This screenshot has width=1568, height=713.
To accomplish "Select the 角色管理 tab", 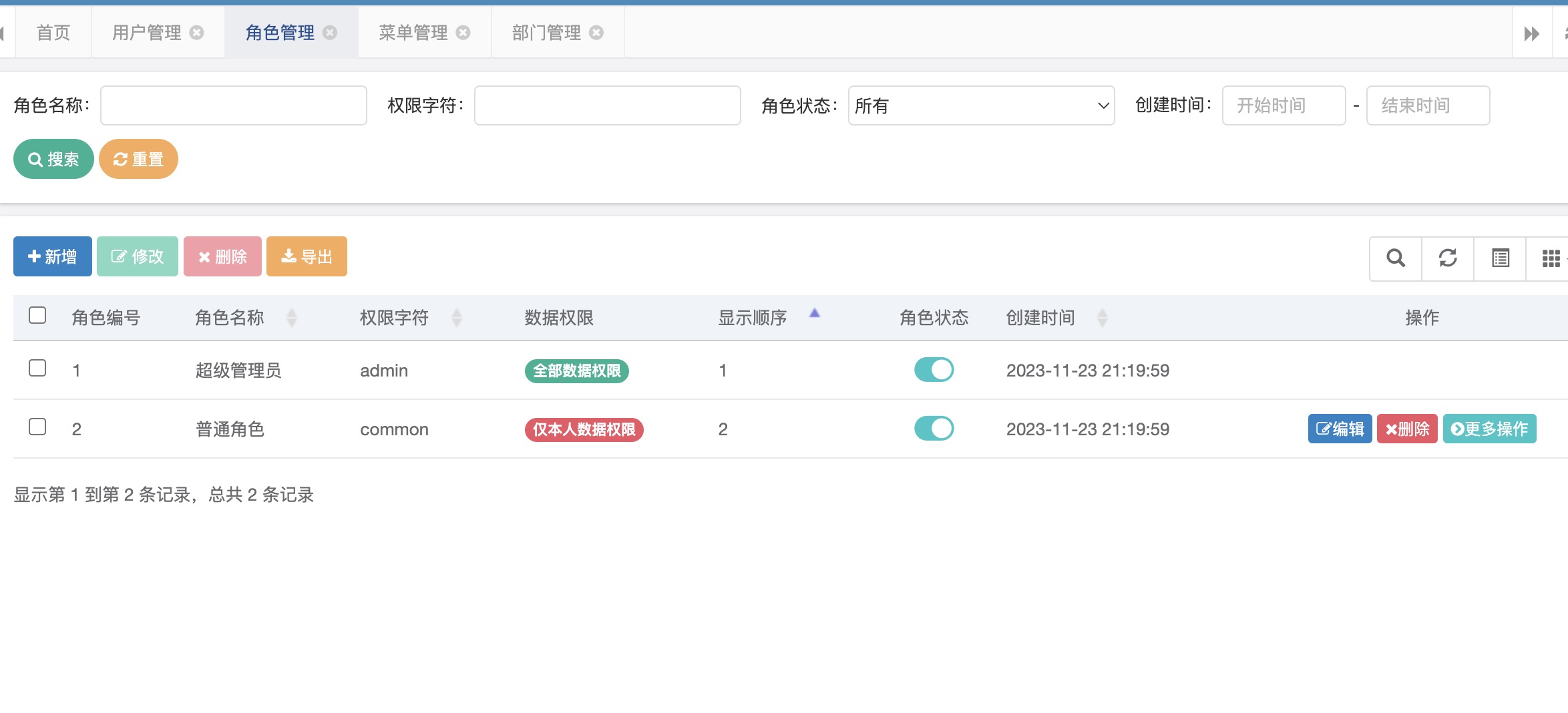I will (280, 33).
